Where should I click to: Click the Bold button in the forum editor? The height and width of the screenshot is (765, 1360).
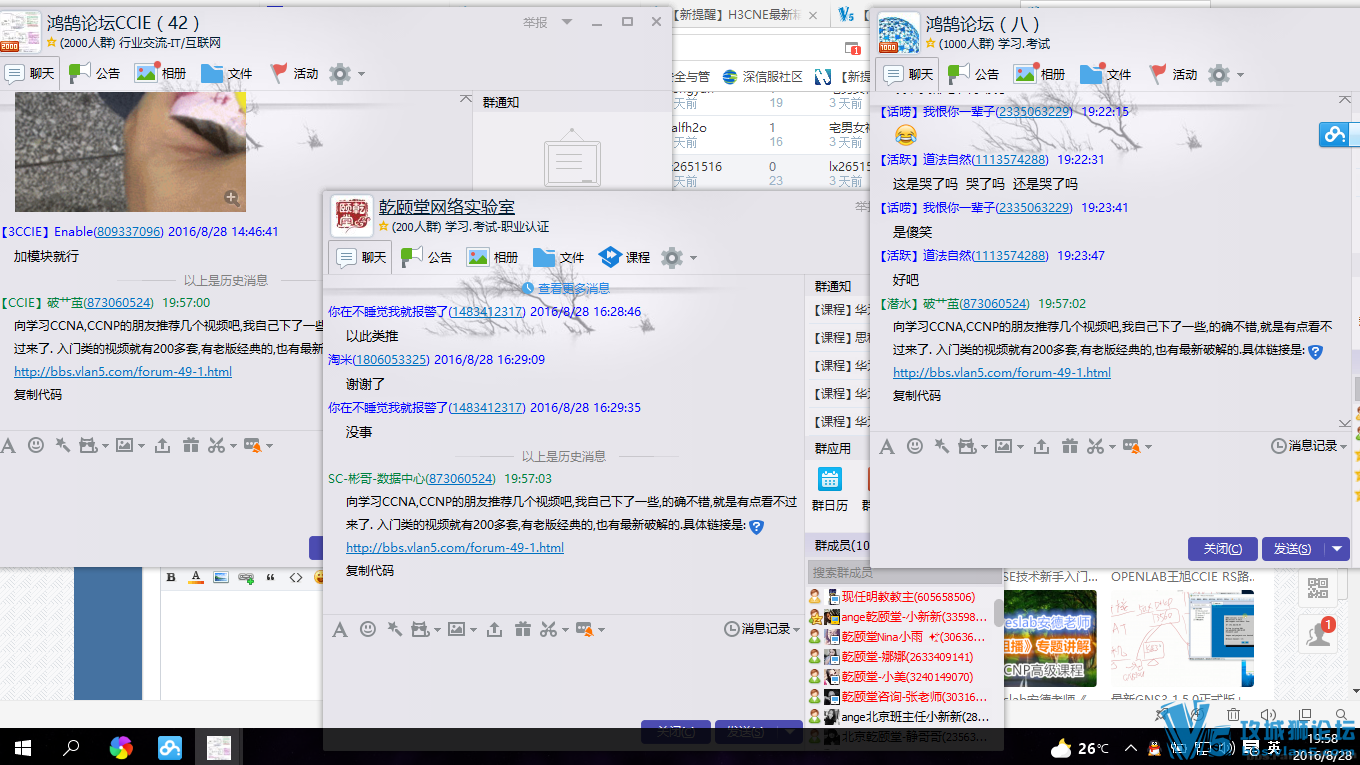coord(171,577)
